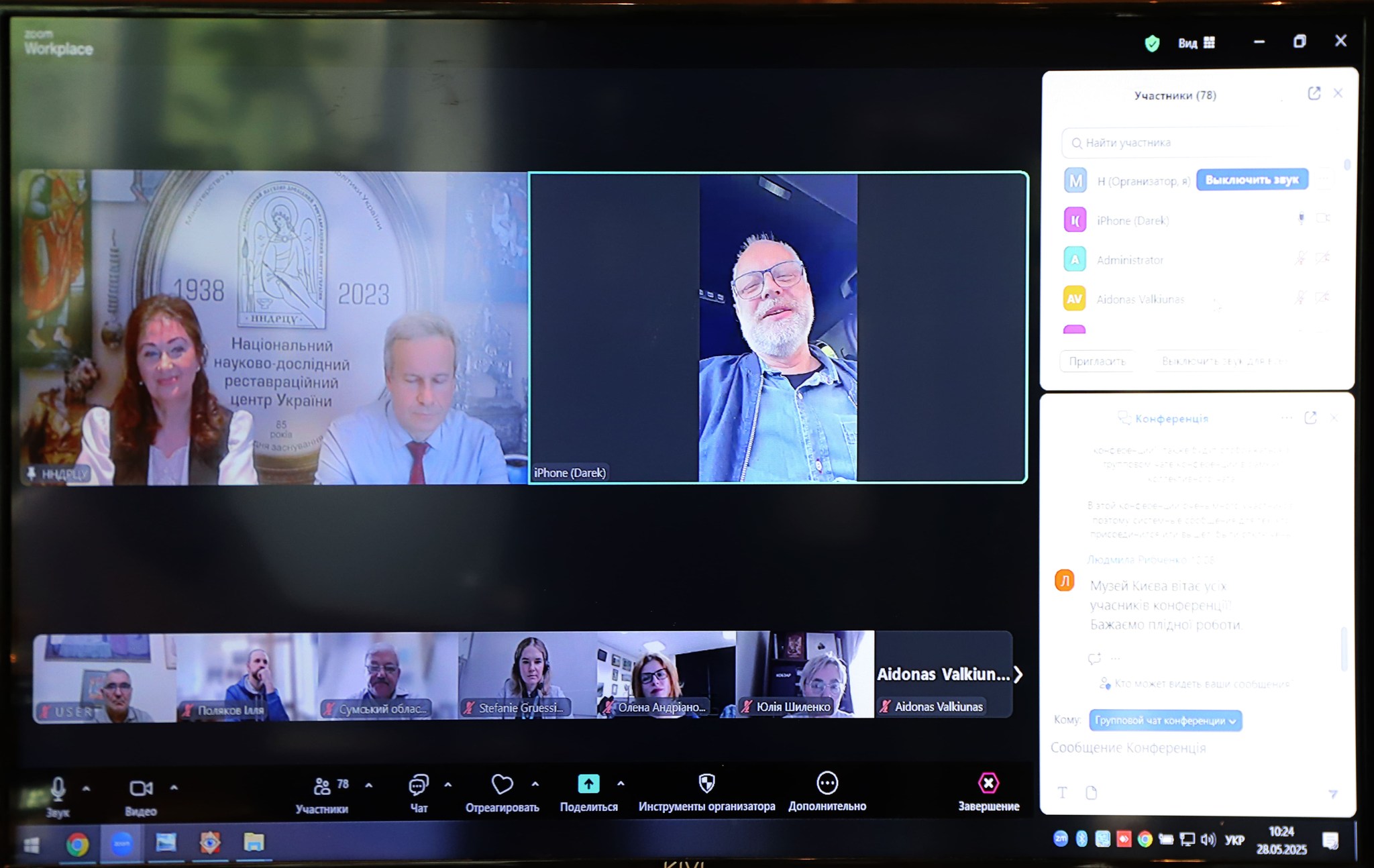Select the Юлія Шиленко video thumbnail
1374x868 pixels.
tap(804, 674)
